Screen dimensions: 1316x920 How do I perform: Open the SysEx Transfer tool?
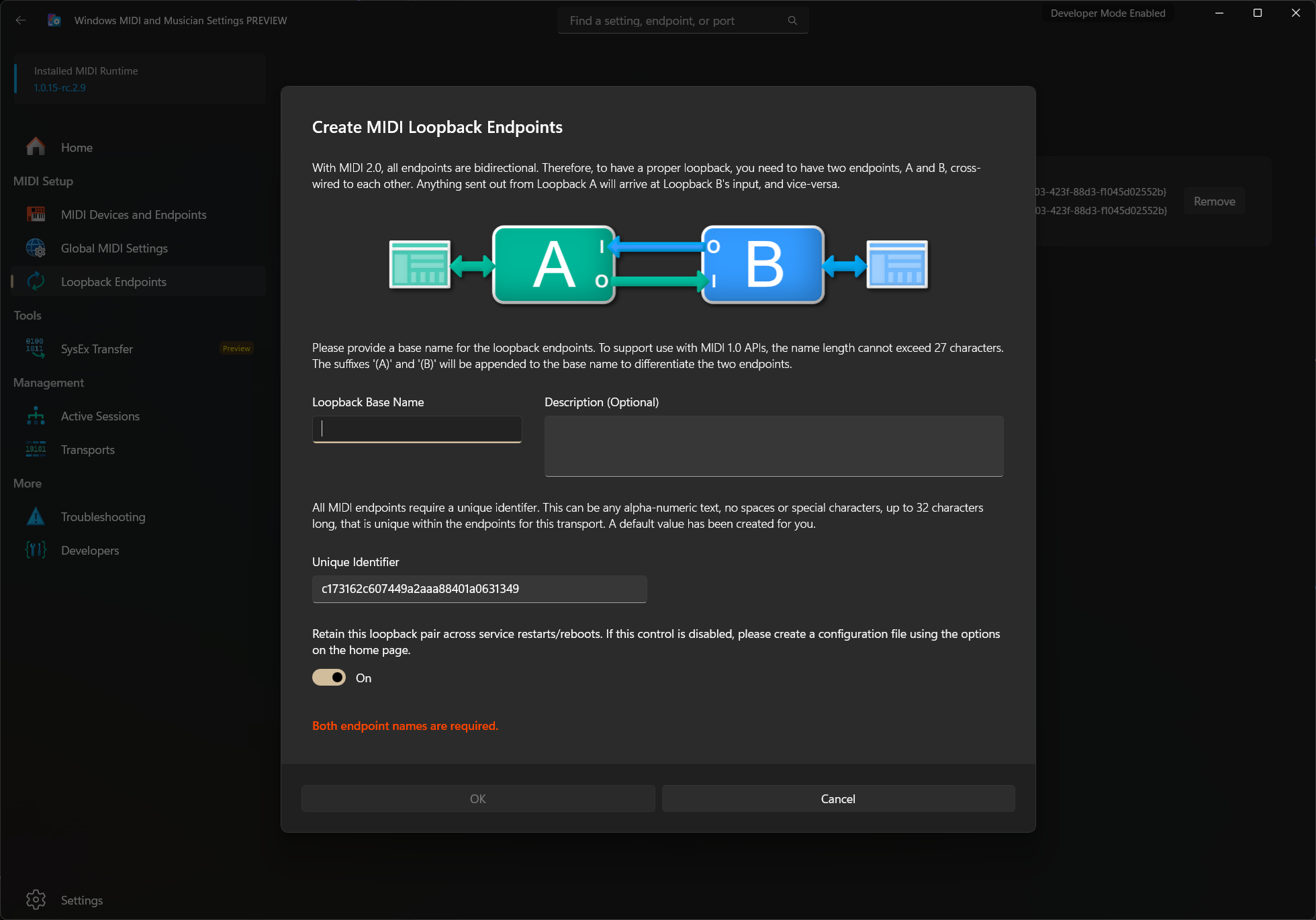96,349
